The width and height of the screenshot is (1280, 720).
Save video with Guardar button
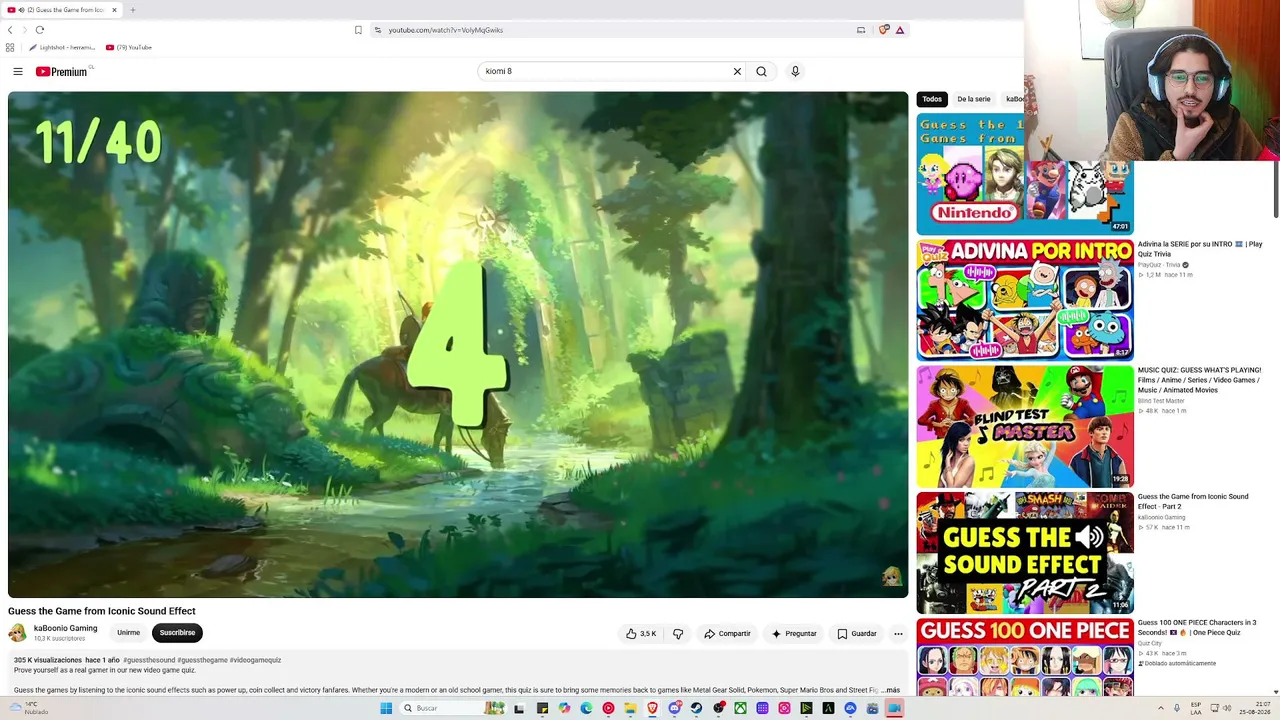point(857,633)
